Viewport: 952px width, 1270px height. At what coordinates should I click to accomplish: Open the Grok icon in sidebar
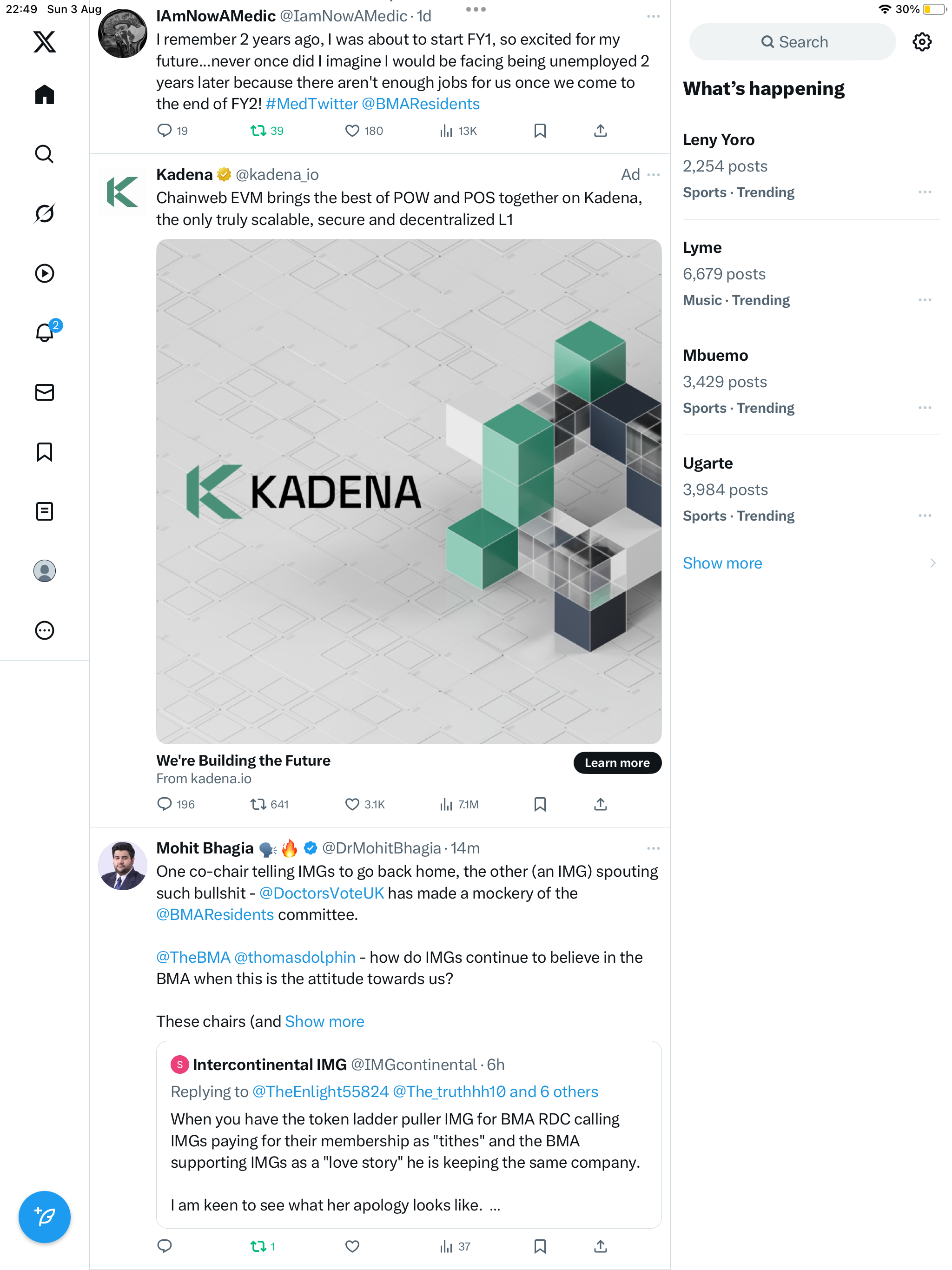coord(44,213)
